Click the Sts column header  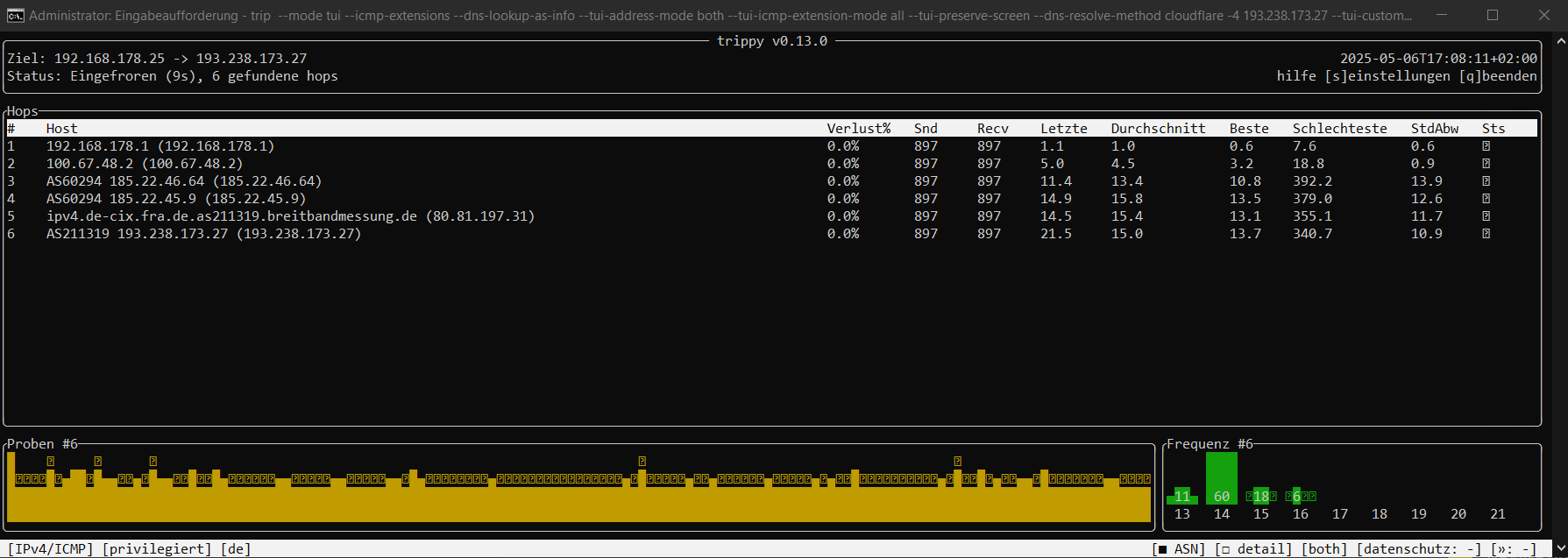[x=1494, y=129]
